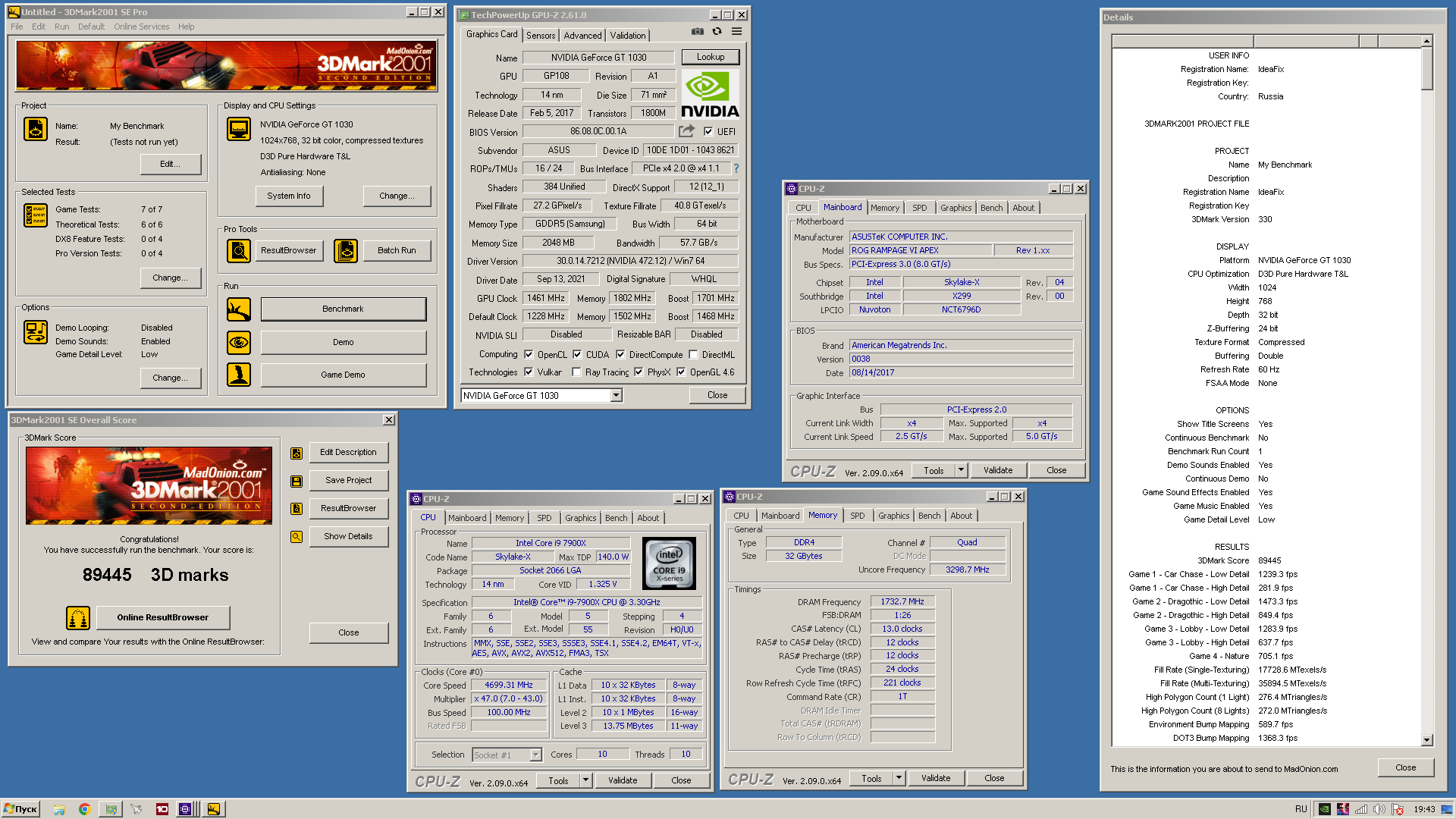Toggle the DirectML checkbox
The height and width of the screenshot is (819, 1456).
coord(693,354)
